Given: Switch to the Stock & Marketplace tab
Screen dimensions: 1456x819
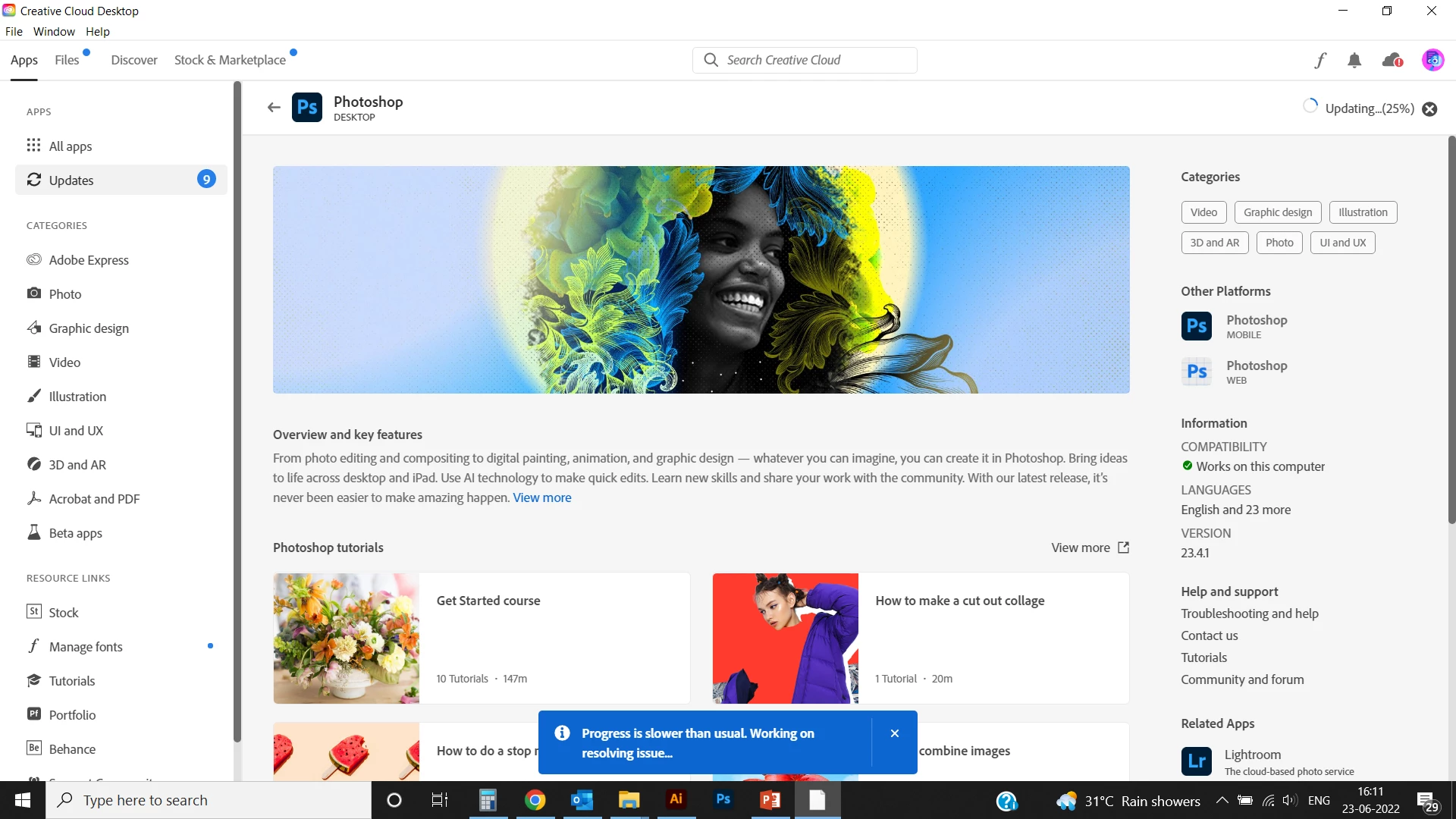Looking at the screenshot, I should tap(230, 60).
